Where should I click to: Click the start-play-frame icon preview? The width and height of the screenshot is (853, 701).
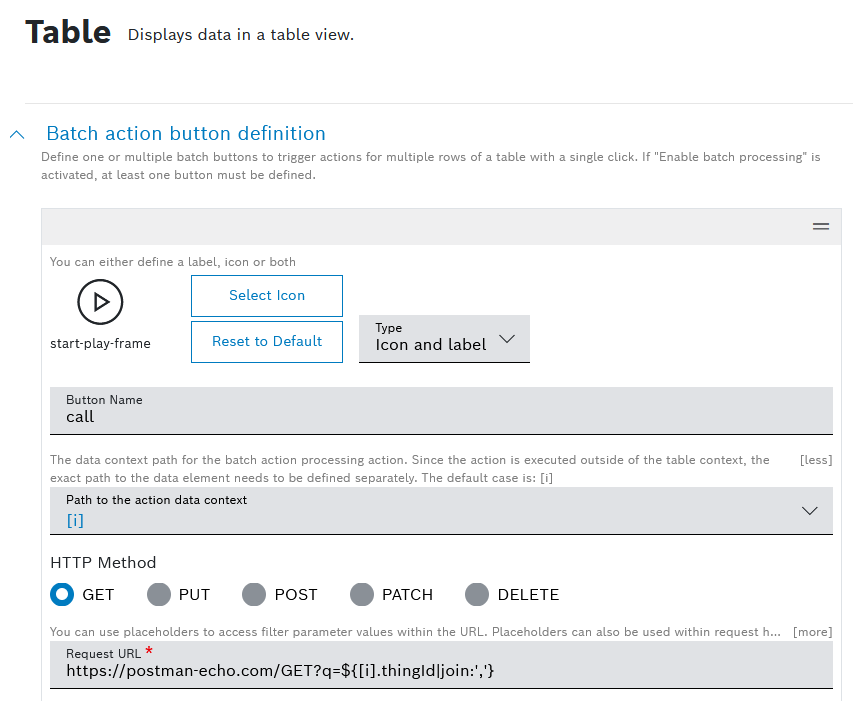[x=100, y=301]
